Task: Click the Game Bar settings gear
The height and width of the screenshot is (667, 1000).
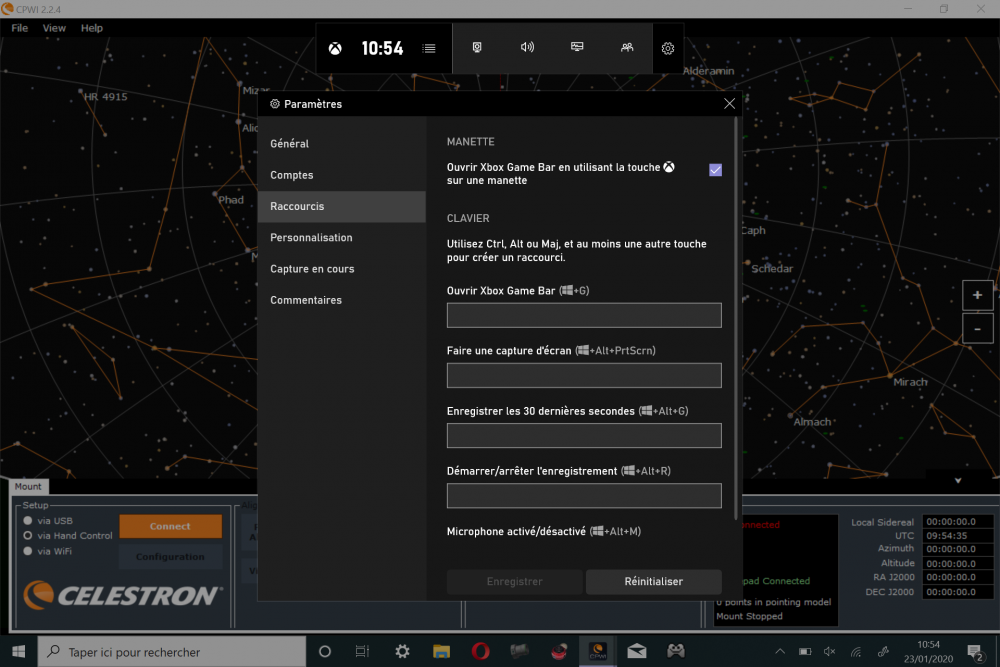Action: 668,48
